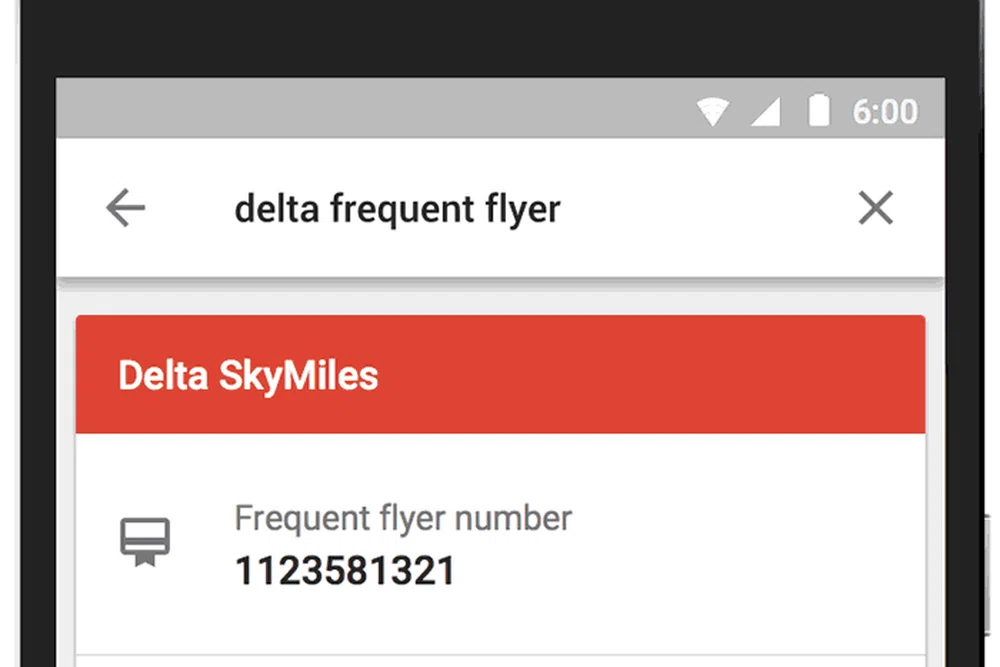Click the number 1123581321
Image resolution: width=1000 pixels, height=667 pixels.
click(x=345, y=571)
